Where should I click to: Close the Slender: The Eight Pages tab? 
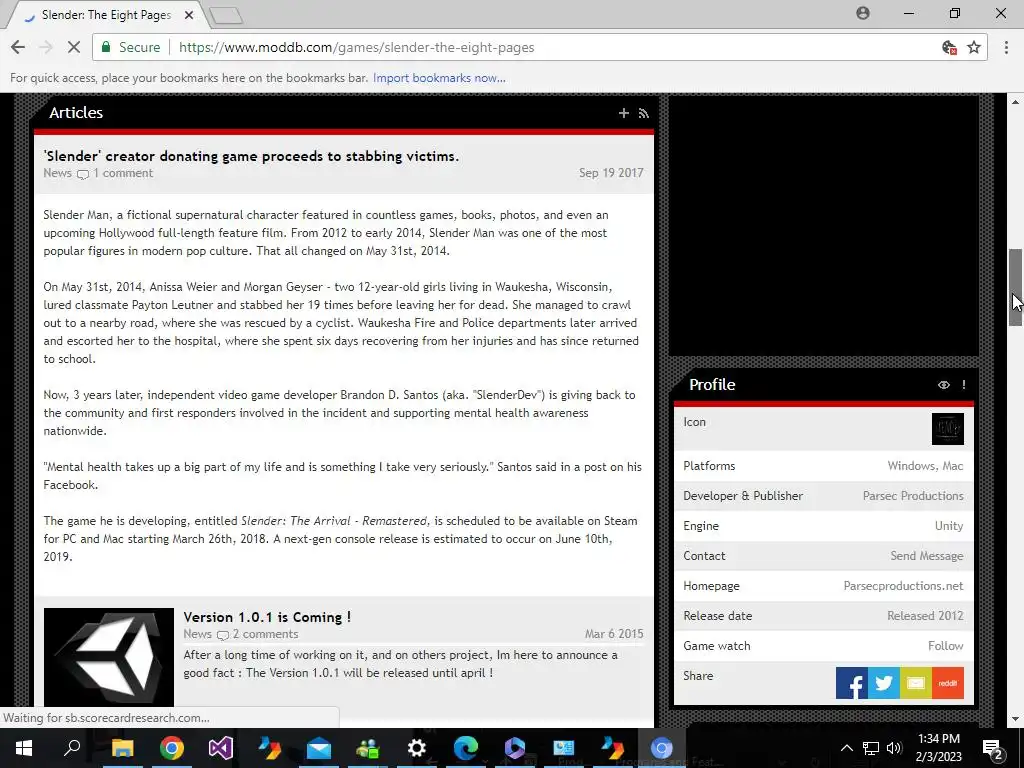189,14
